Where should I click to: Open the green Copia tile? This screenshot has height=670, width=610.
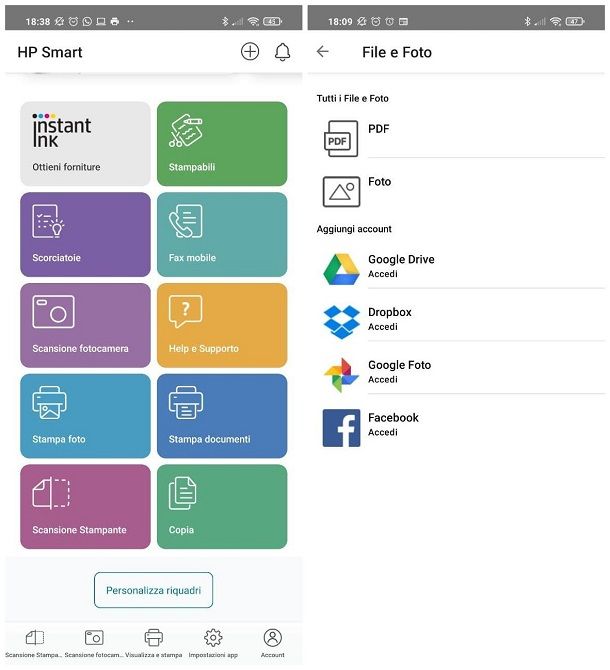point(222,507)
